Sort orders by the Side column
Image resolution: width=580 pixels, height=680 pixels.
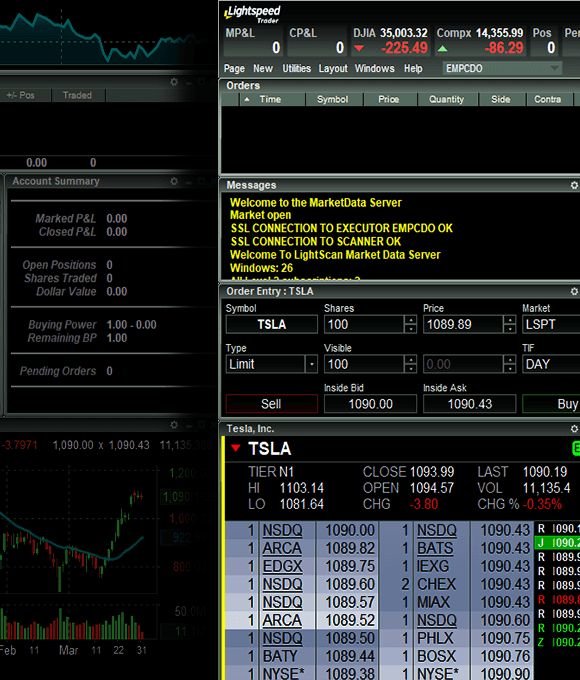pos(501,99)
